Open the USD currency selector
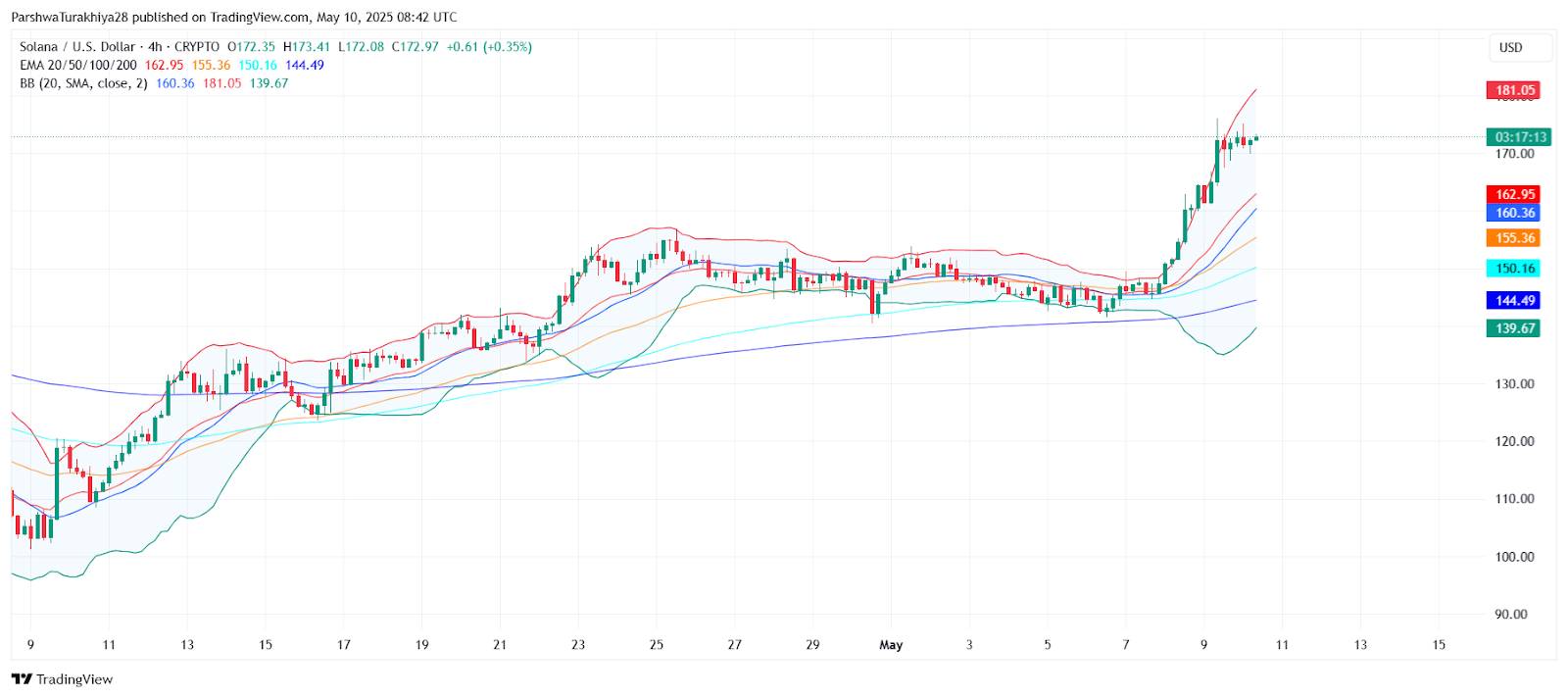The width and height of the screenshot is (1568, 698). 1511,47
